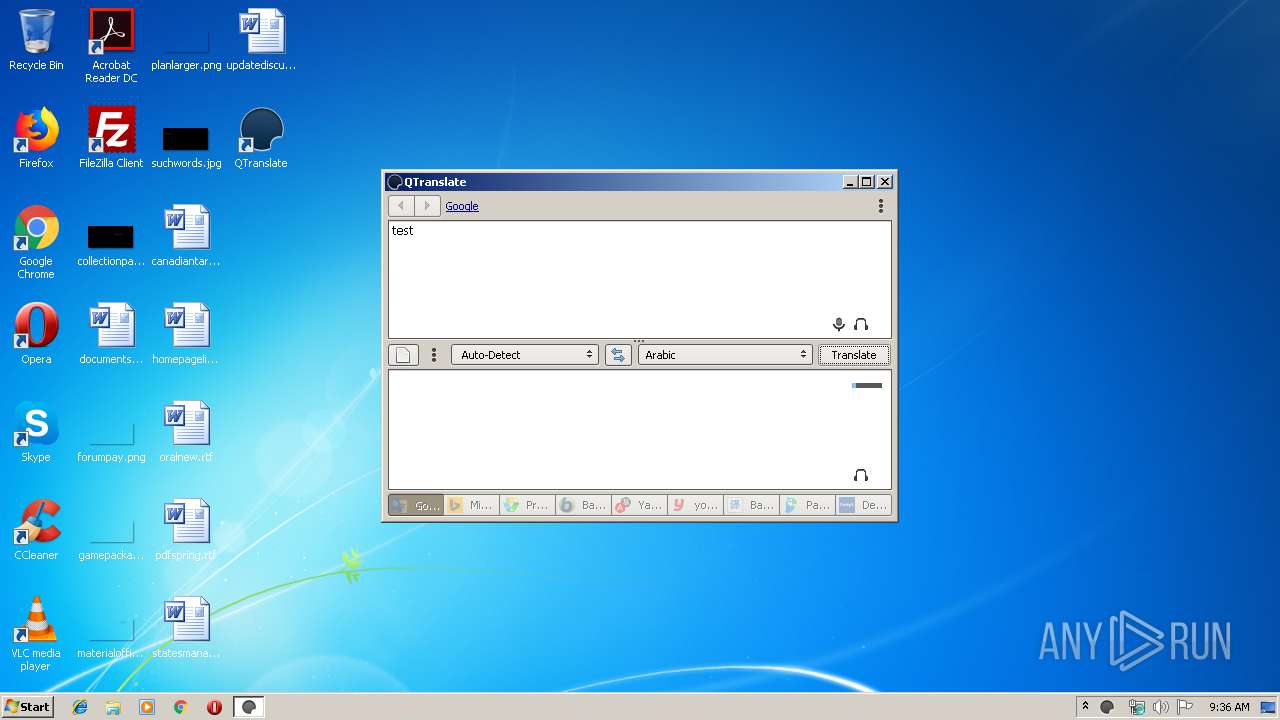
Task: Select the Recycle Bin desktop icon
Action: 36,40
